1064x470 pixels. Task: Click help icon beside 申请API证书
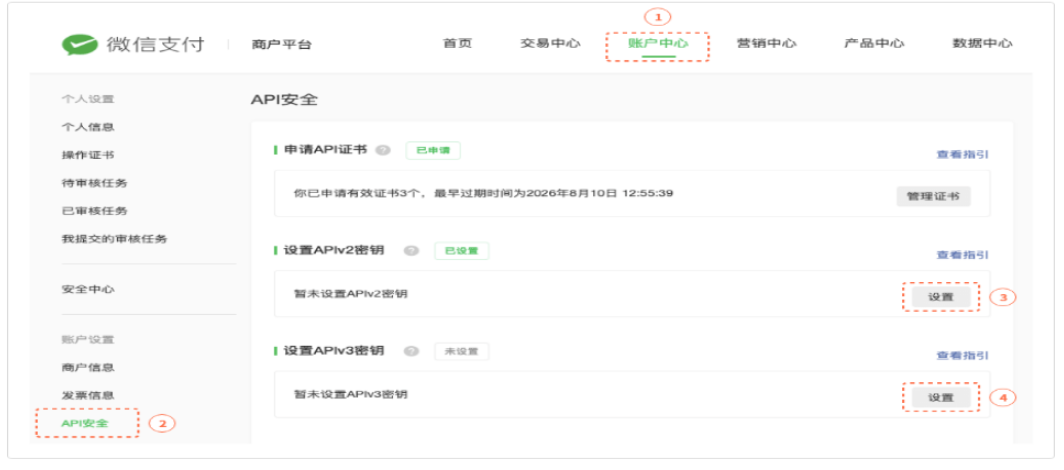383,150
